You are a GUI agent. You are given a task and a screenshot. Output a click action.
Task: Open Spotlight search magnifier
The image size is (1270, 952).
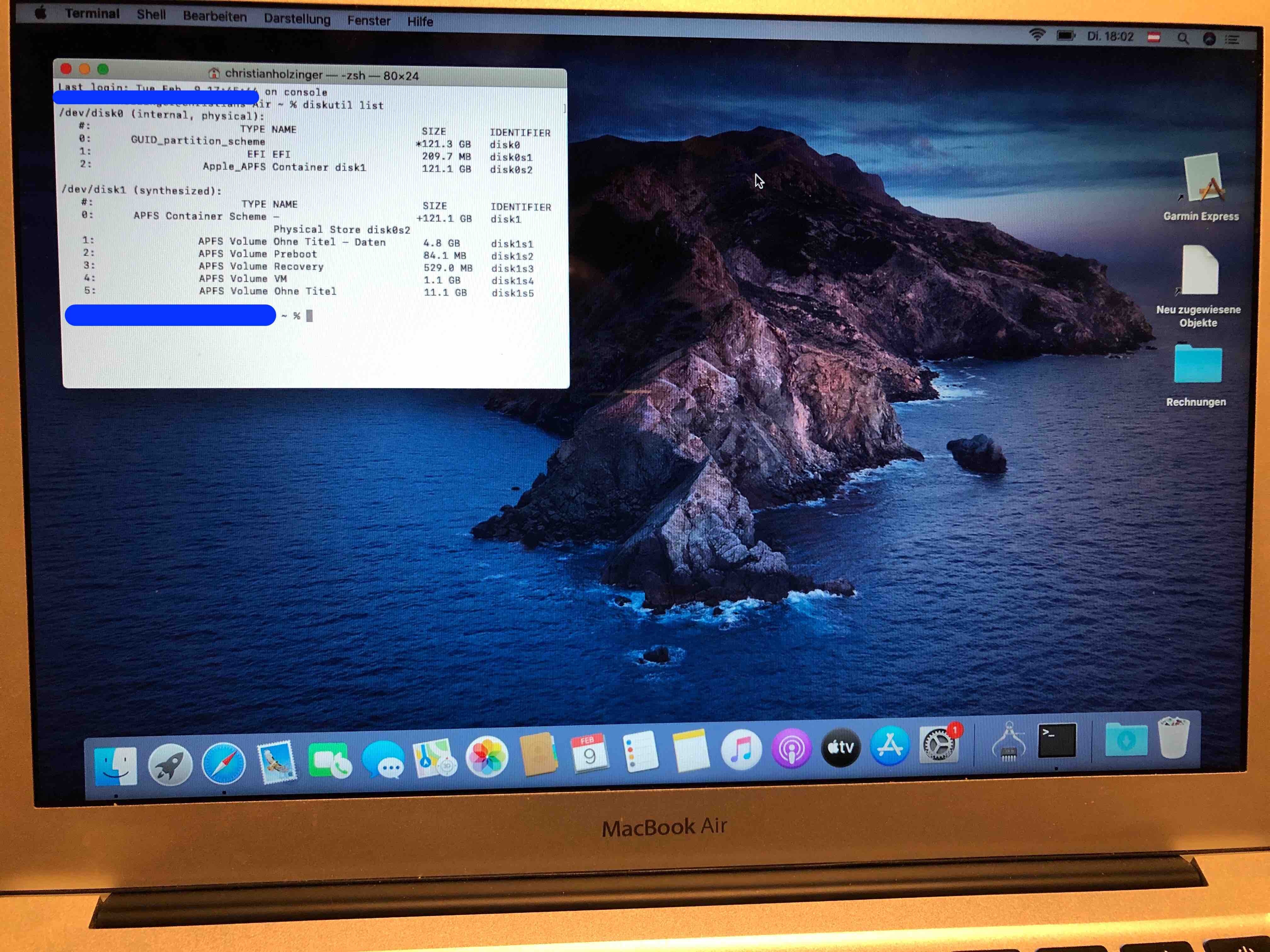1183,38
